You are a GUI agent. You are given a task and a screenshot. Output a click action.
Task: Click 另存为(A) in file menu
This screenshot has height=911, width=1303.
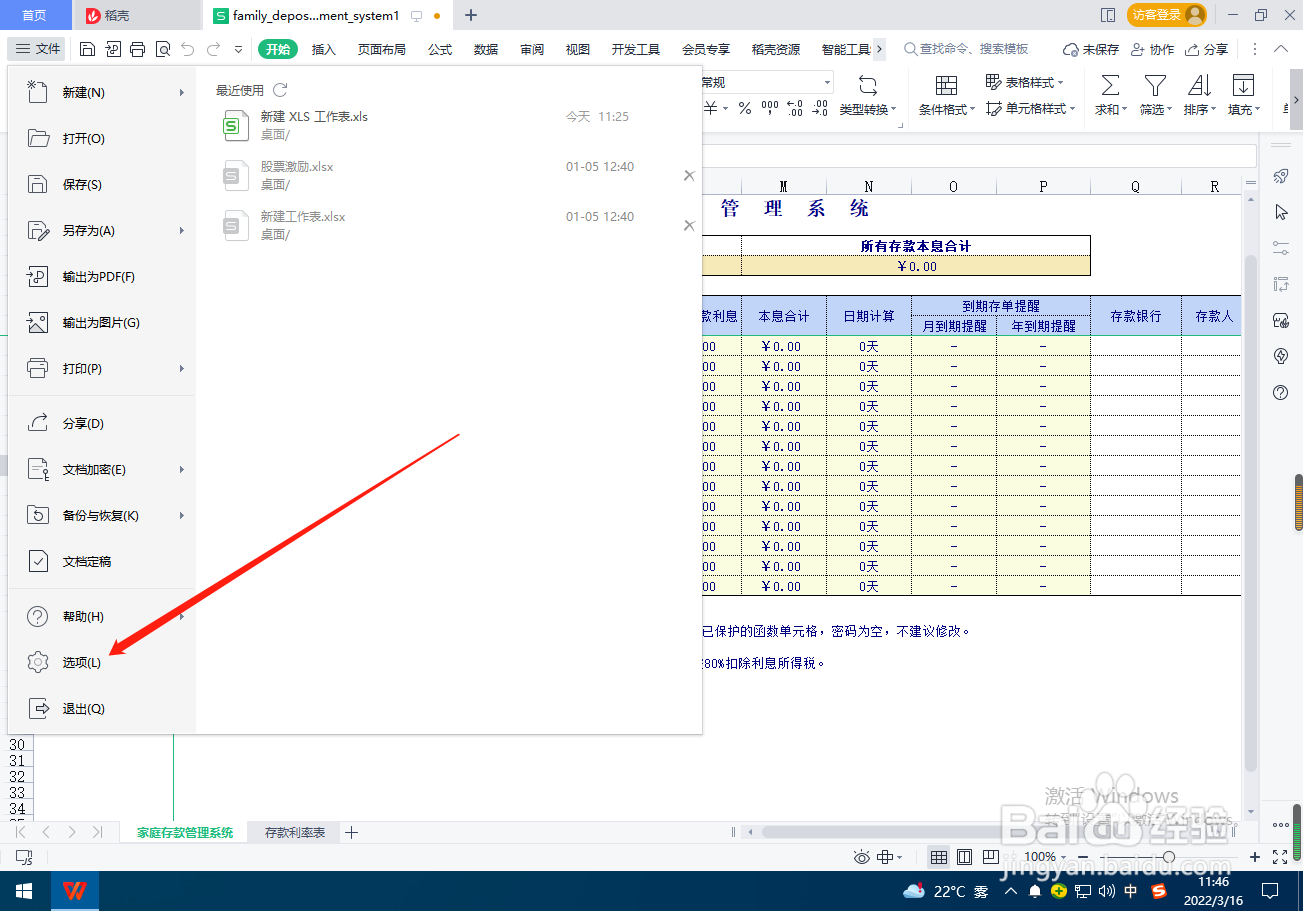click(x=102, y=230)
